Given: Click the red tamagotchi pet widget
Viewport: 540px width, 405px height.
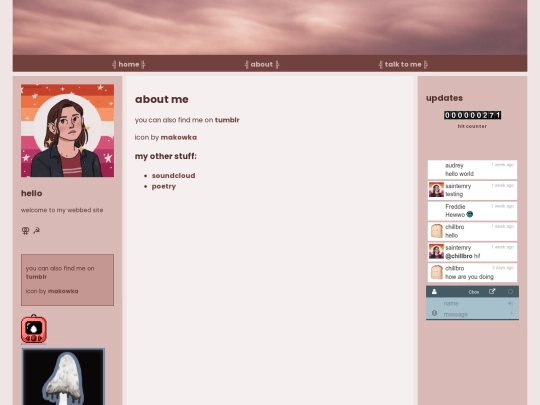Looking at the screenshot, I should pos(33,329).
